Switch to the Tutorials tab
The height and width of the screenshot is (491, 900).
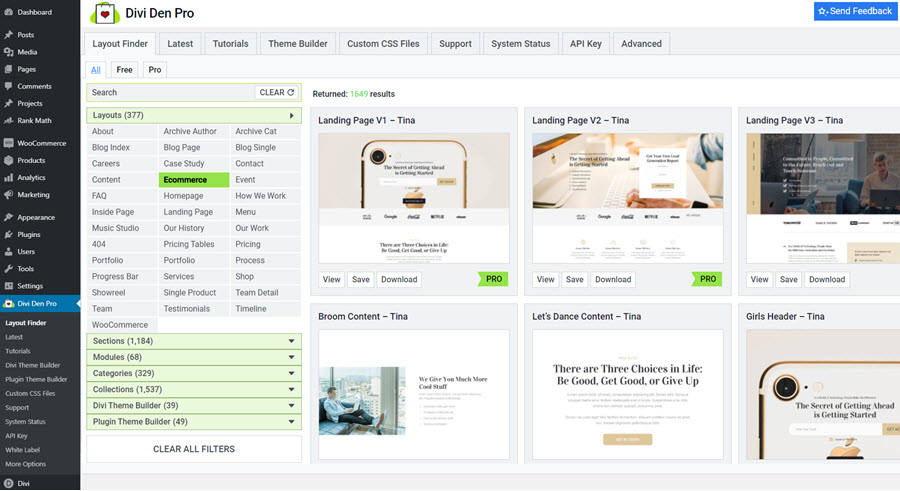231,44
